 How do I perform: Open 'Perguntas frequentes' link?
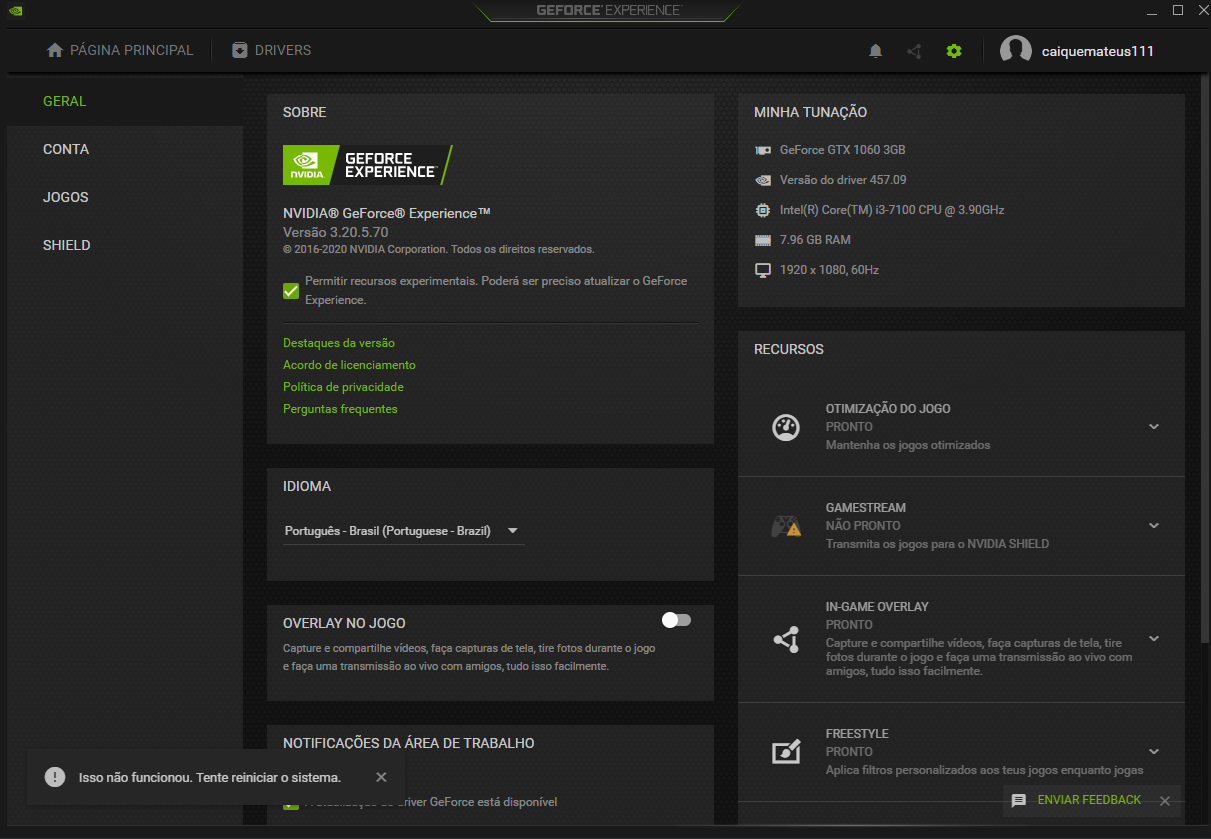[x=340, y=409]
